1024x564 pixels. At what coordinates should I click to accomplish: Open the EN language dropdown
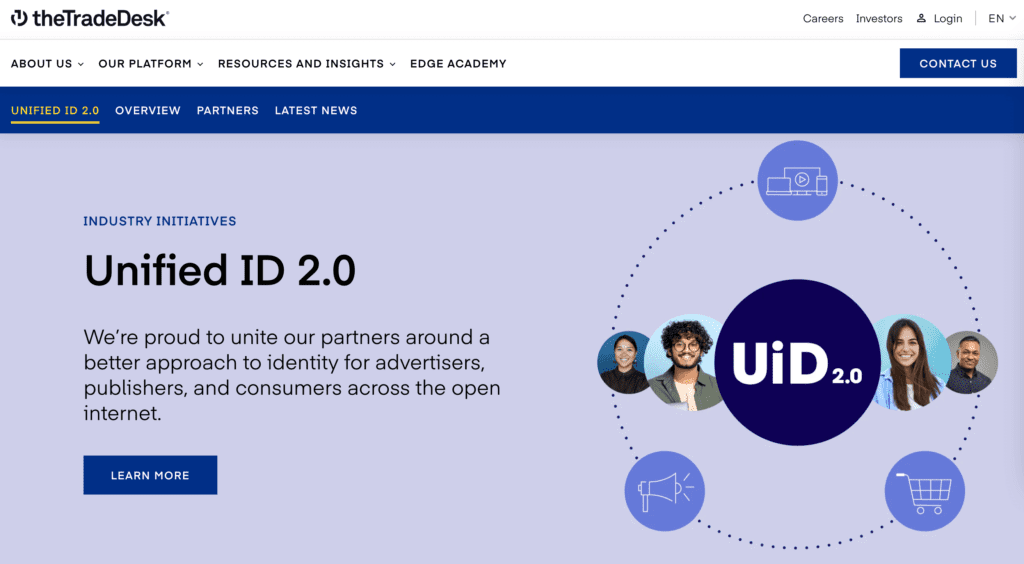click(x=1001, y=18)
